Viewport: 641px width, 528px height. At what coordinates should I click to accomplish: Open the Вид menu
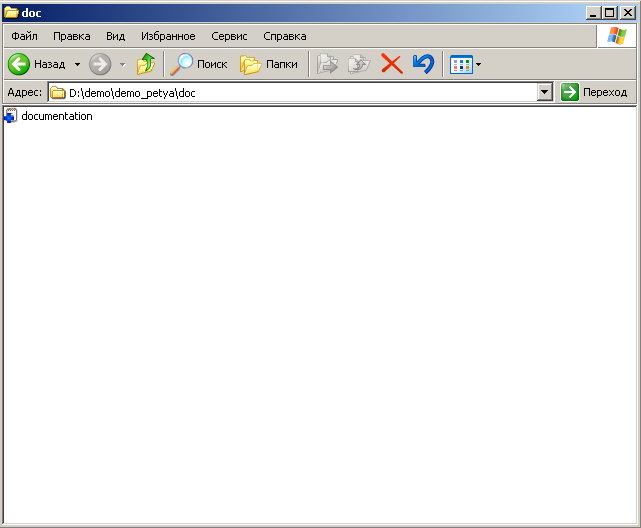click(x=115, y=36)
